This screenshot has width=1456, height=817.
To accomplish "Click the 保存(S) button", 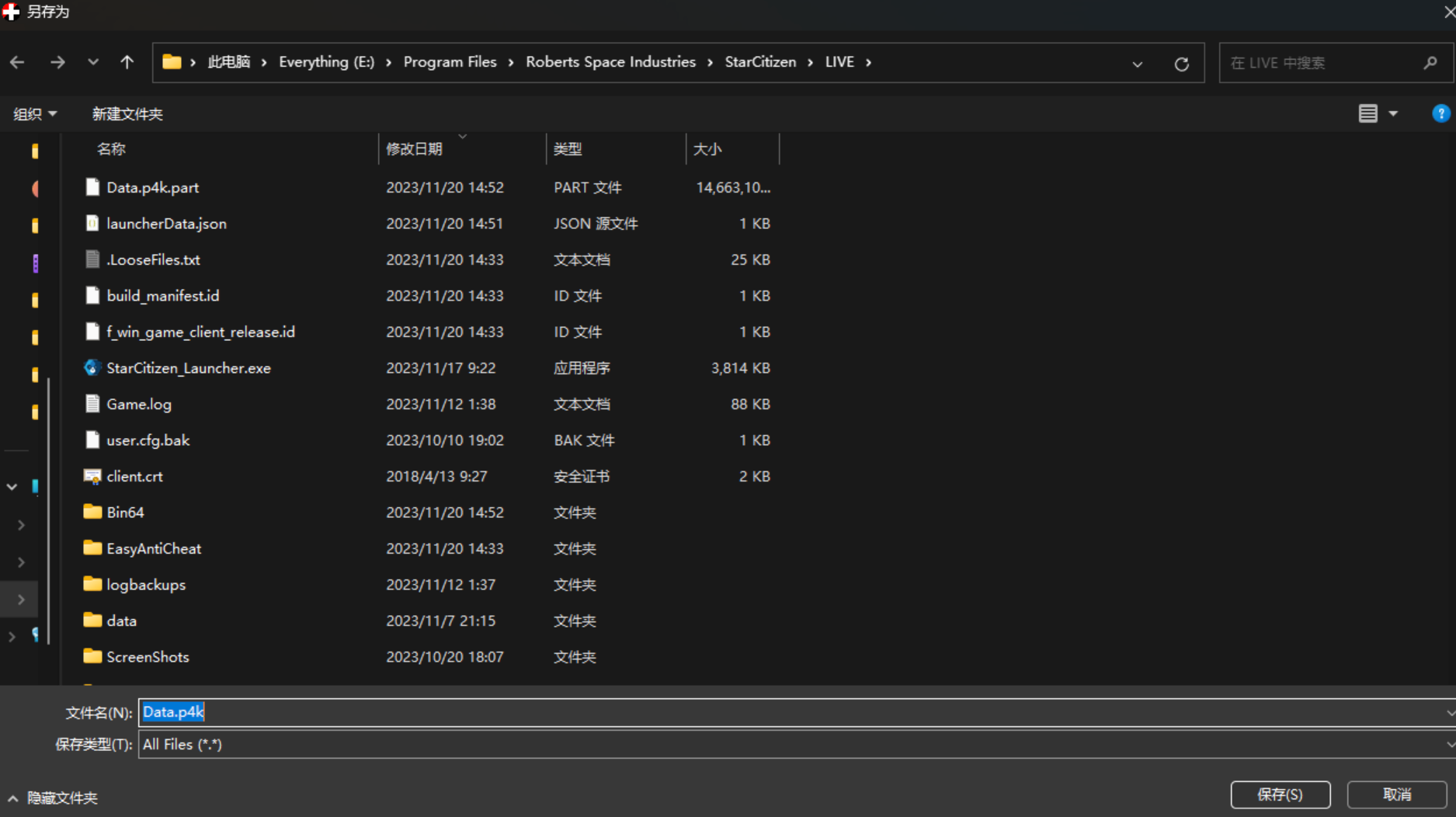I will (x=1280, y=794).
